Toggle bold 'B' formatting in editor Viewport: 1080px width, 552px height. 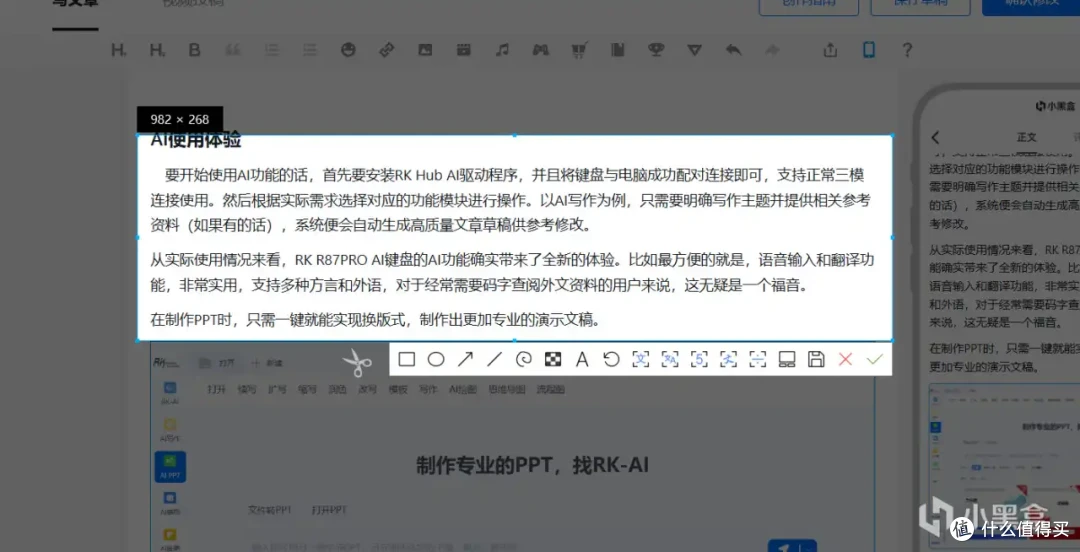195,50
